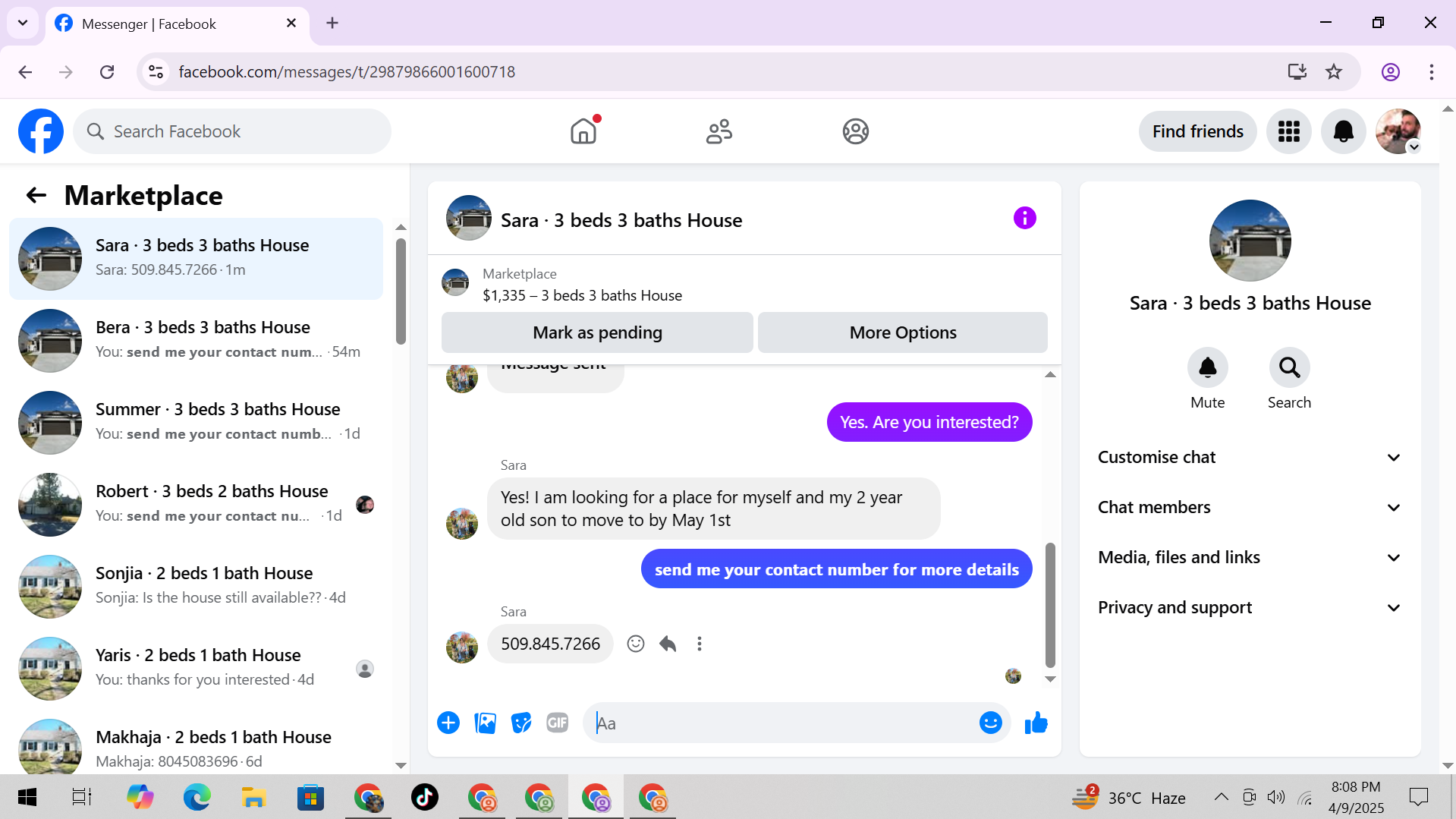Click the "send me your contact number" chat bubble
Screen dimensions: 1456x819
(x=836, y=569)
